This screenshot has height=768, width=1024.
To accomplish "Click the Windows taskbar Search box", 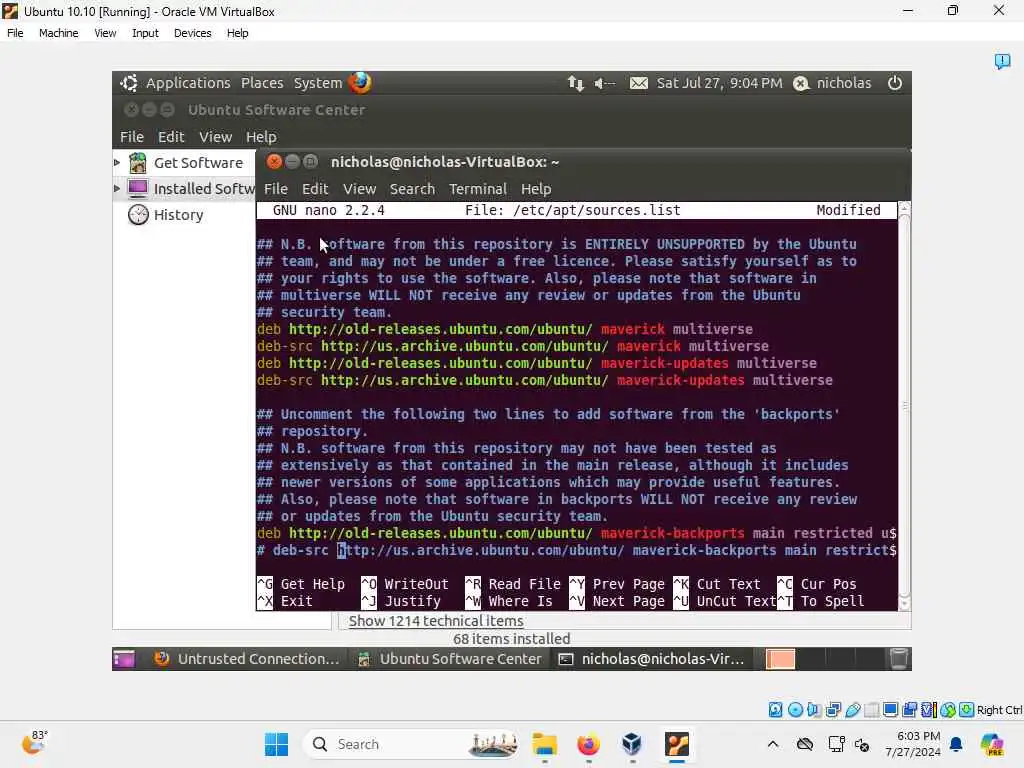I will point(413,744).
